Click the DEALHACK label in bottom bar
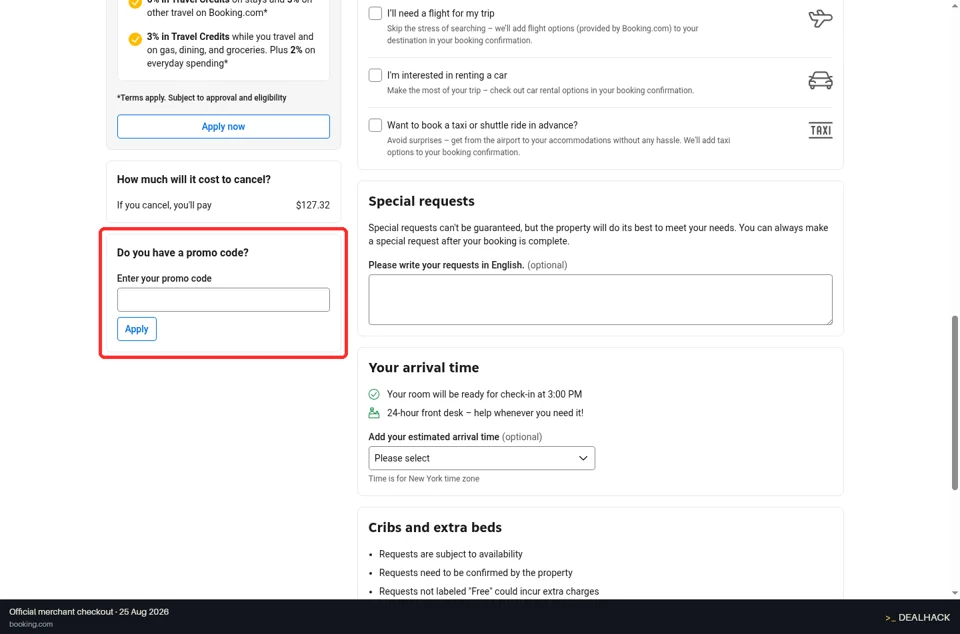The image size is (960, 634). coord(924,617)
